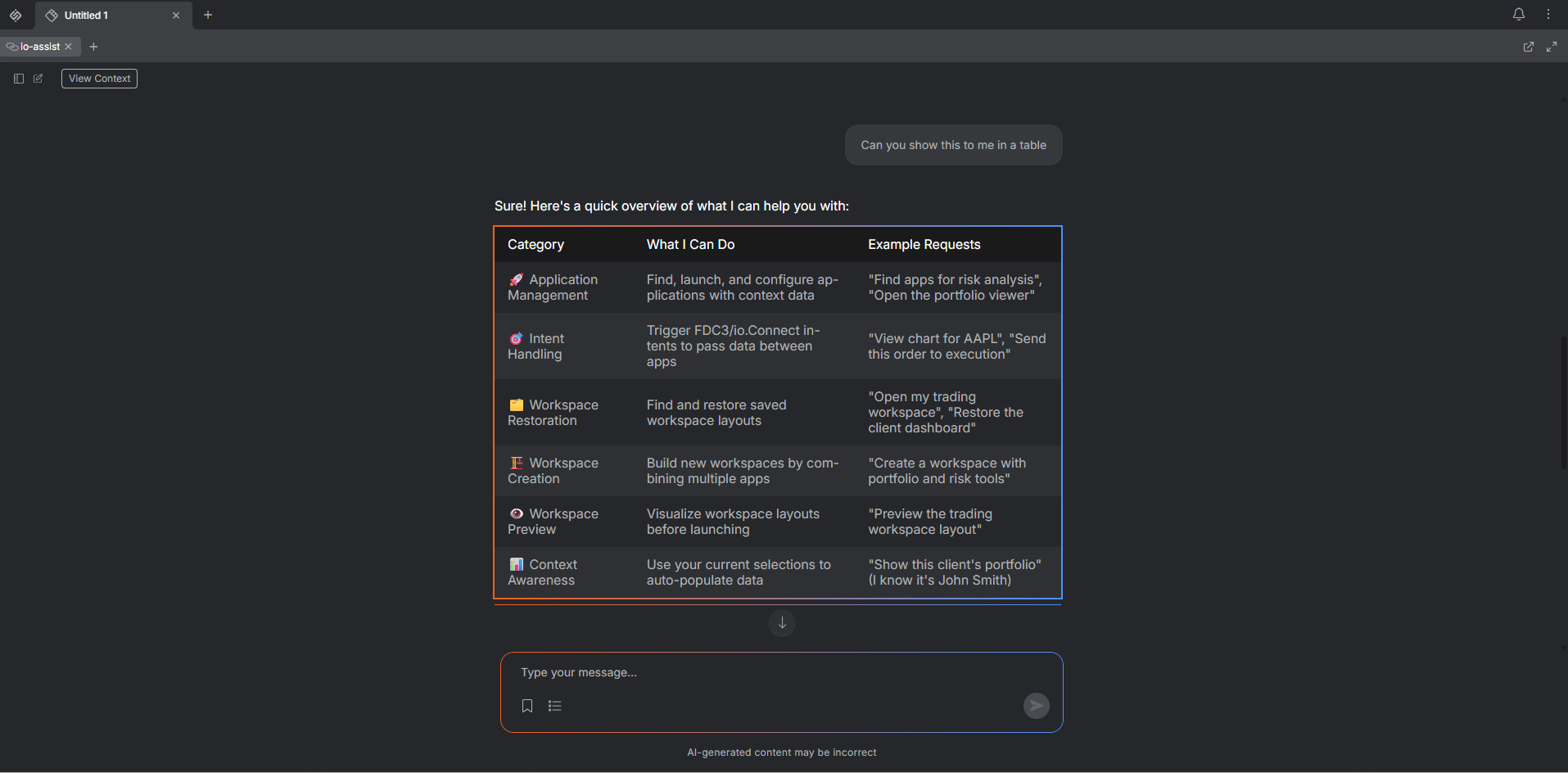Click the folder emoji beside Workspace Restoration

click(516, 405)
